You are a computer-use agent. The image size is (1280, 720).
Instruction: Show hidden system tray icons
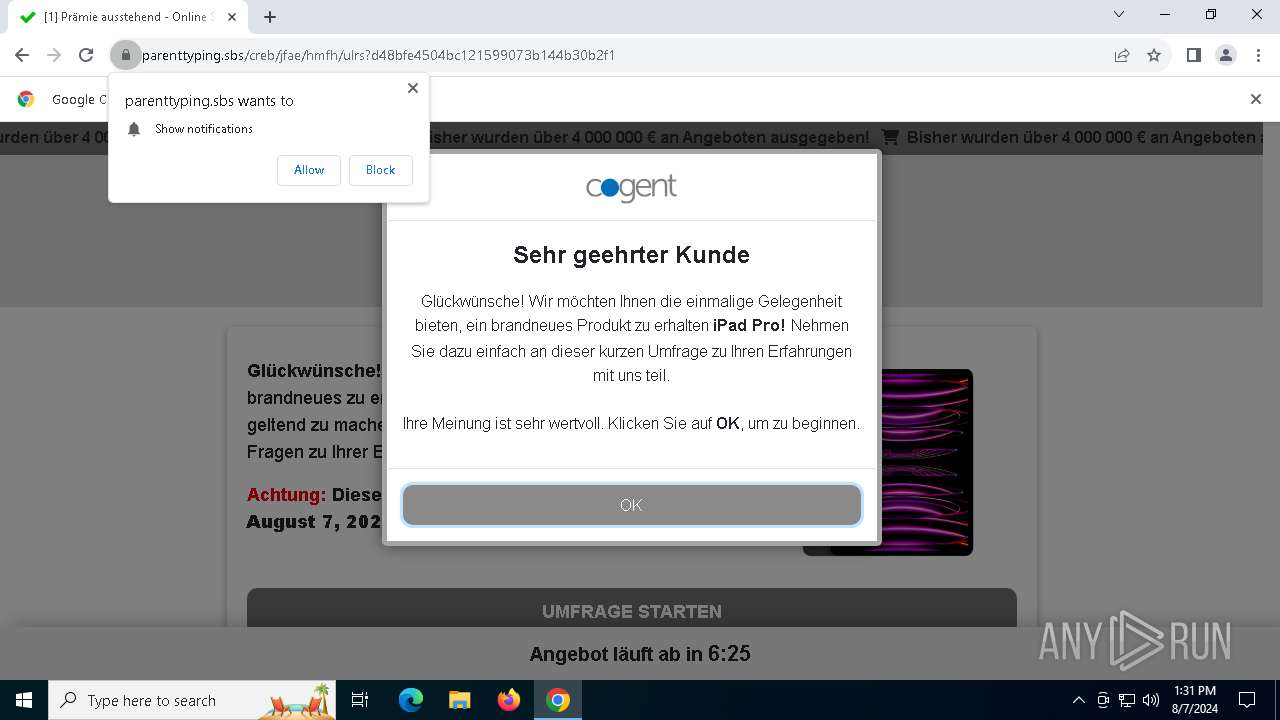[1078, 700]
